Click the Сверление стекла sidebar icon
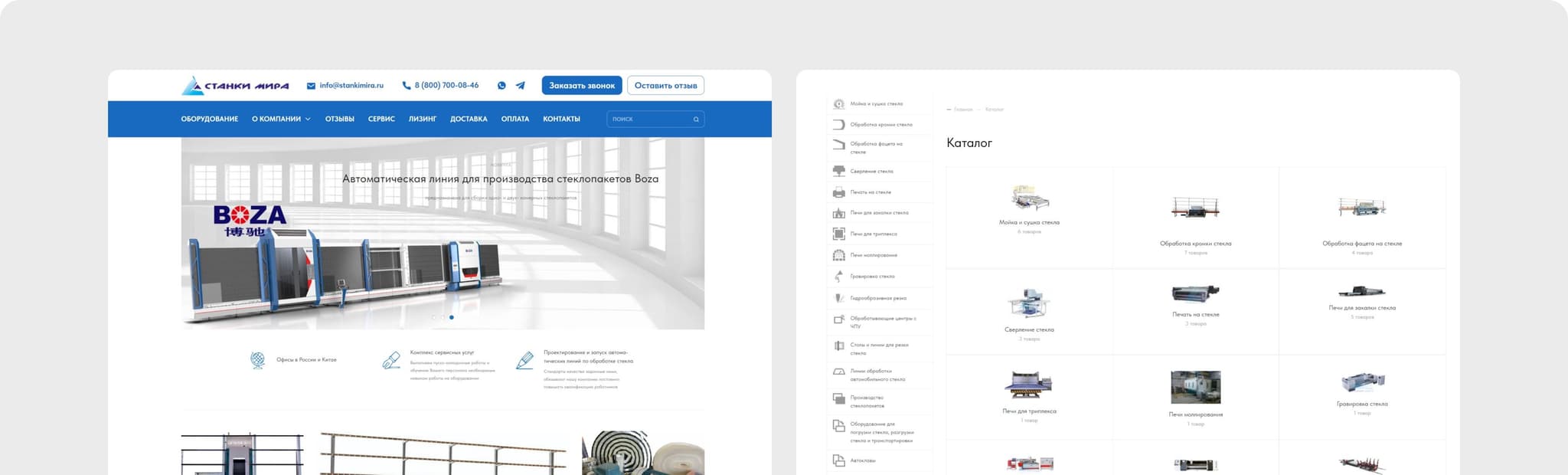This screenshot has width=1568, height=475. 838,172
